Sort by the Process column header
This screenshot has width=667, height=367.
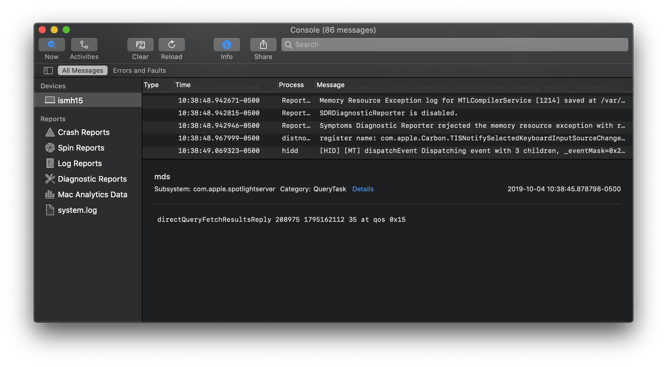[x=291, y=85]
